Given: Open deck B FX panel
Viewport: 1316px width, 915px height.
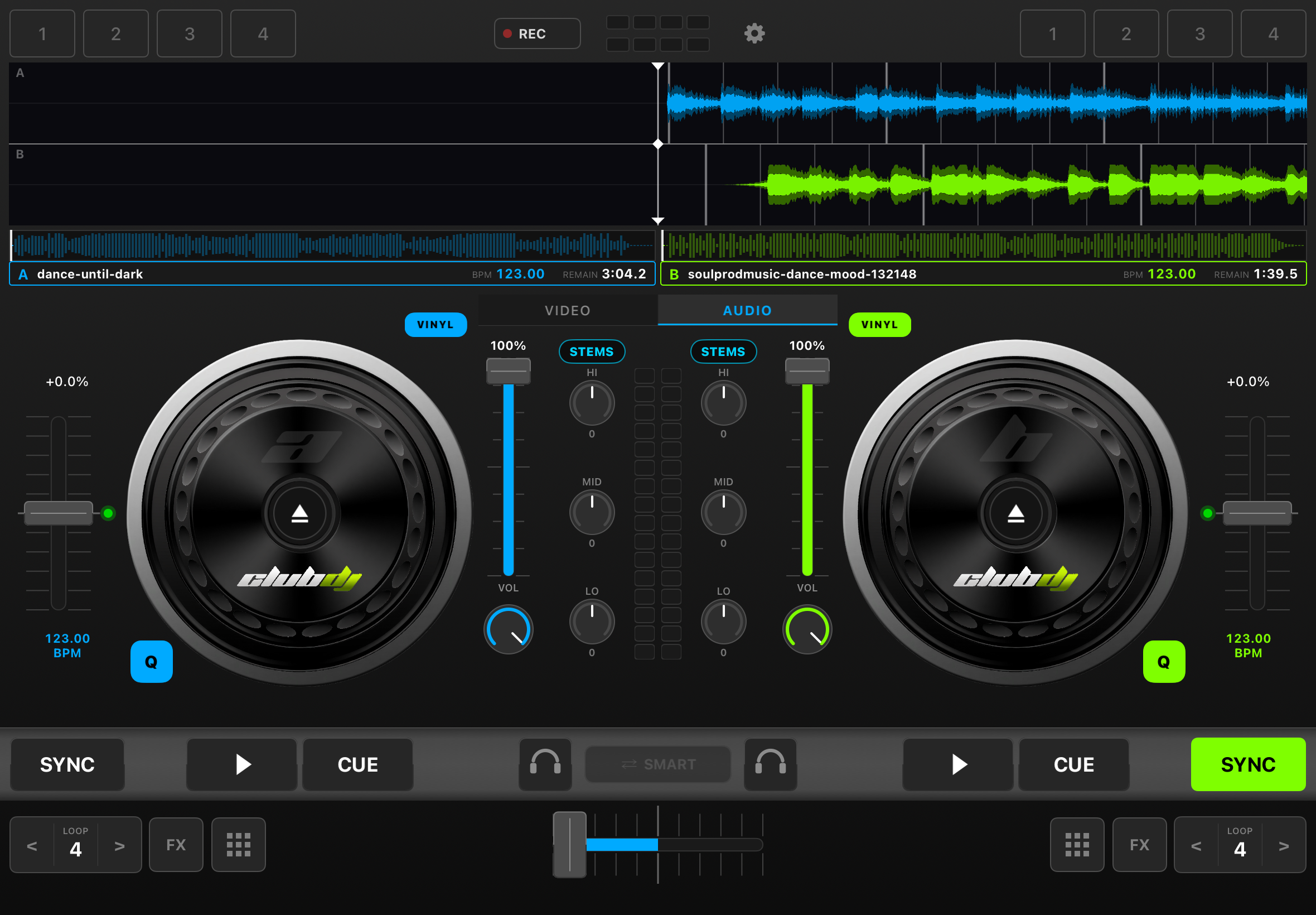Looking at the screenshot, I should pyautogui.click(x=1139, y=845).
